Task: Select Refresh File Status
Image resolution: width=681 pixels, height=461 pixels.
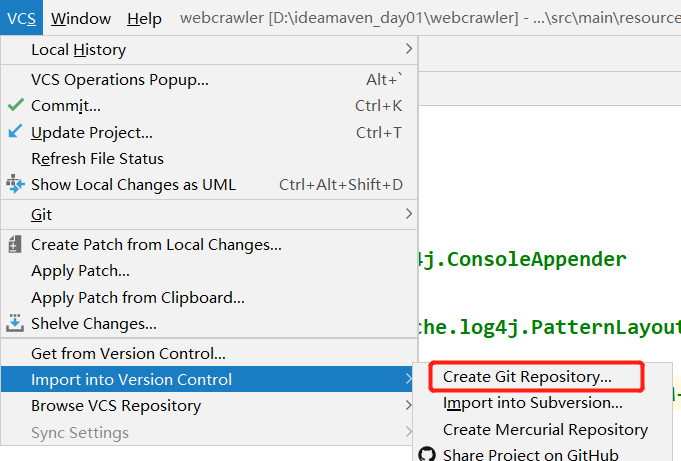Action: [x=97, y=158]
